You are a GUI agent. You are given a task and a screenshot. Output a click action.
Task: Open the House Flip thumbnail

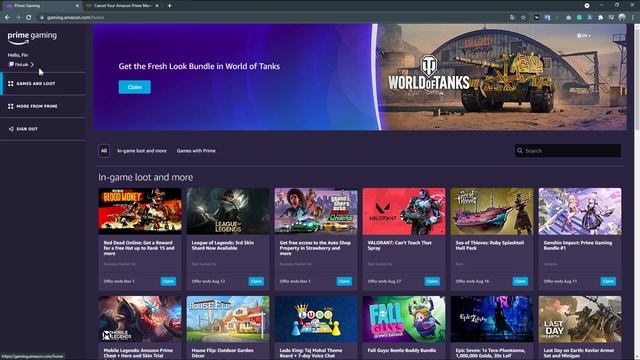228,319
